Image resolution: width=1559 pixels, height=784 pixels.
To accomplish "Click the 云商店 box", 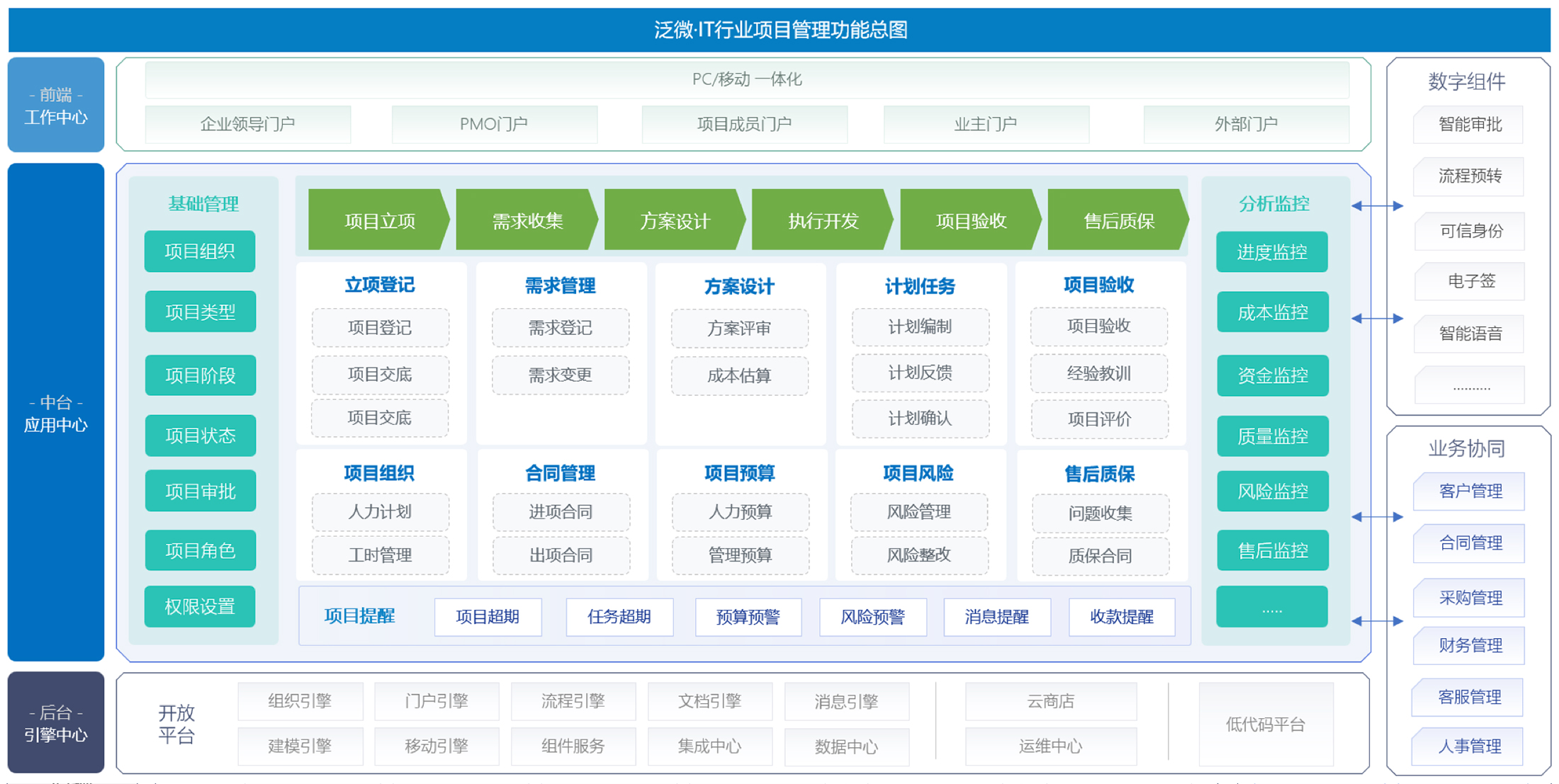I will point(1050,701).
